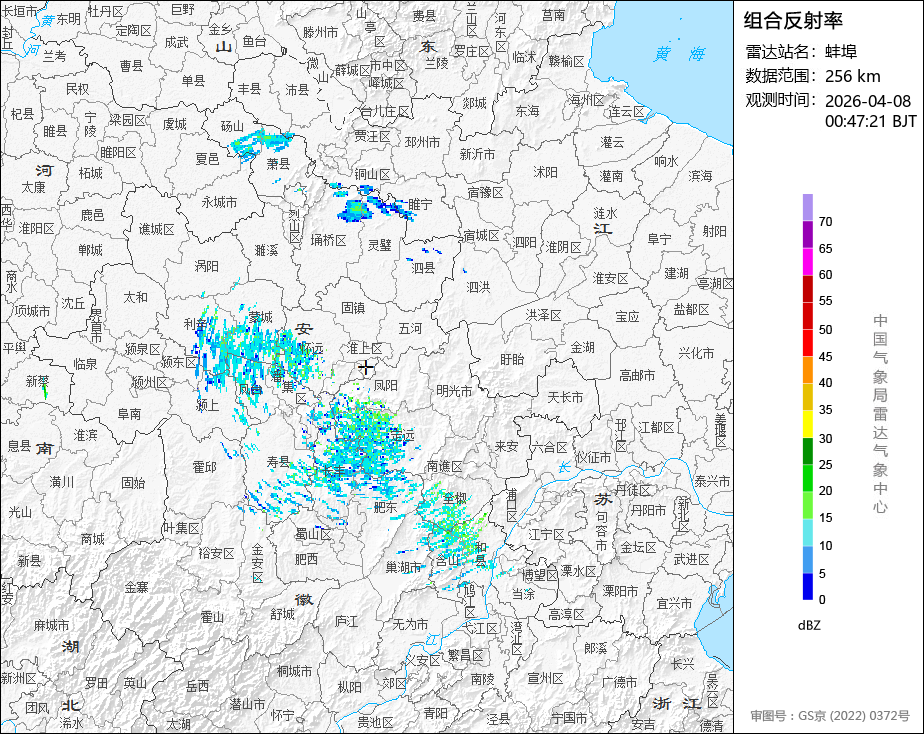Click the 审图号 GS京 (2022) 0372号 text
This screenshot has height=734, width=924.
coord(830,716)
